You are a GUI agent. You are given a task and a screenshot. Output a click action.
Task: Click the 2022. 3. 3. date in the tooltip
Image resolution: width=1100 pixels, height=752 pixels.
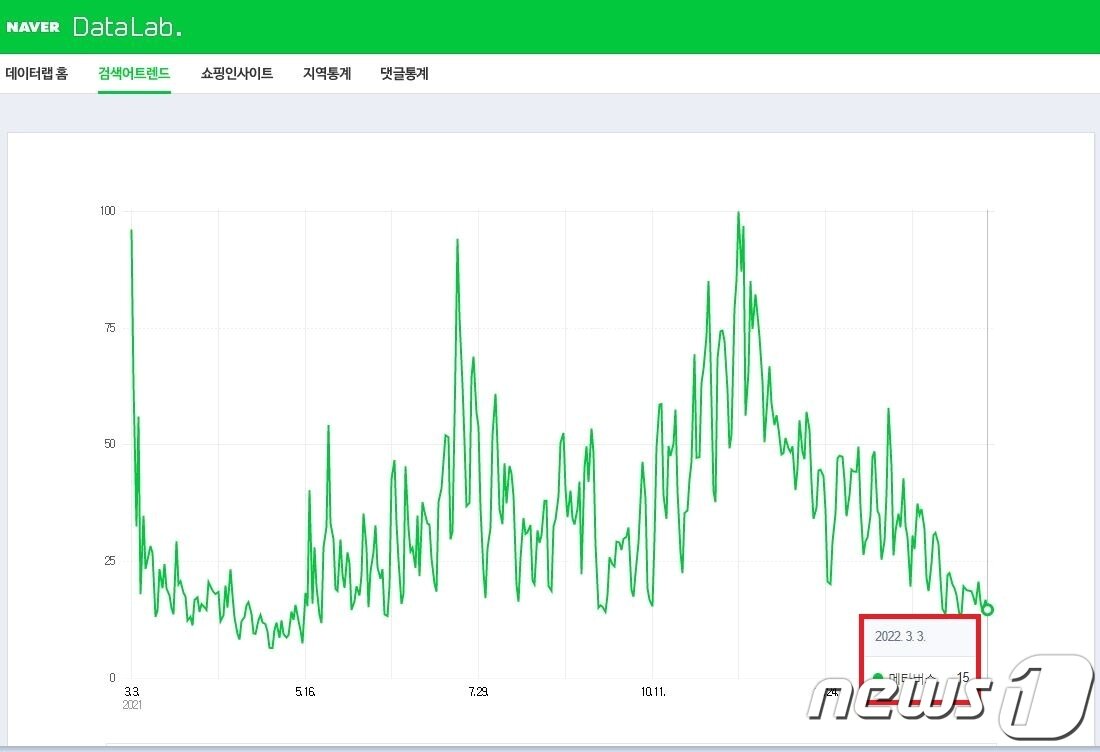coord(898,635)
